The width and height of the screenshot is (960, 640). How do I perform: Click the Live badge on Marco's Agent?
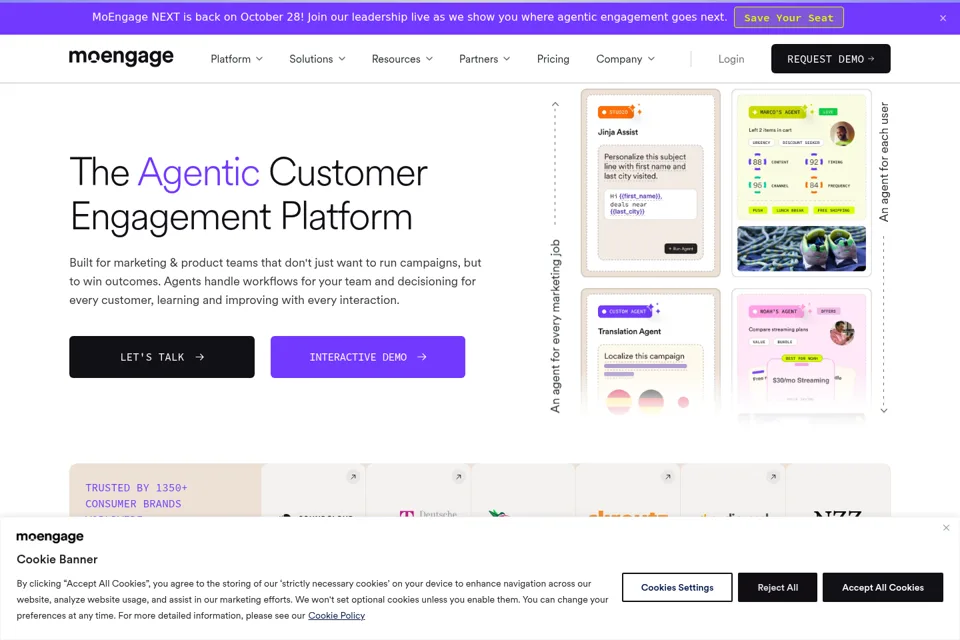point(828,112)
